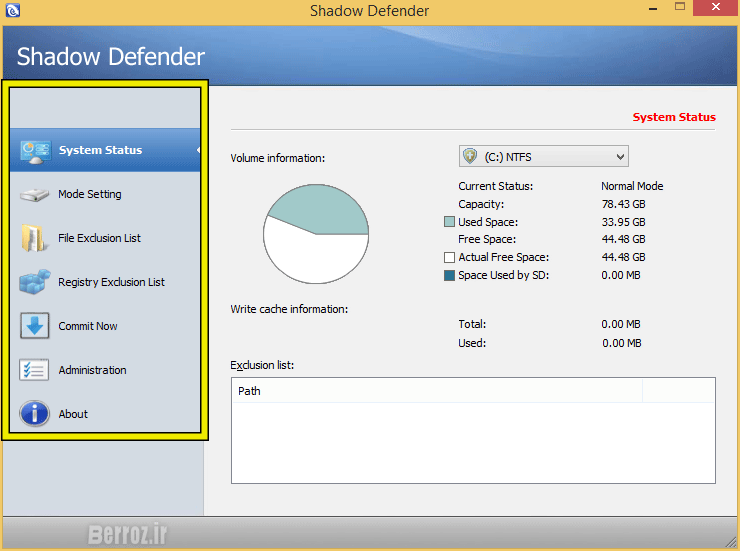This screenshot has height=551, width=740.
Task: Click the Administration checklist icon
Action: pos(34,370)
